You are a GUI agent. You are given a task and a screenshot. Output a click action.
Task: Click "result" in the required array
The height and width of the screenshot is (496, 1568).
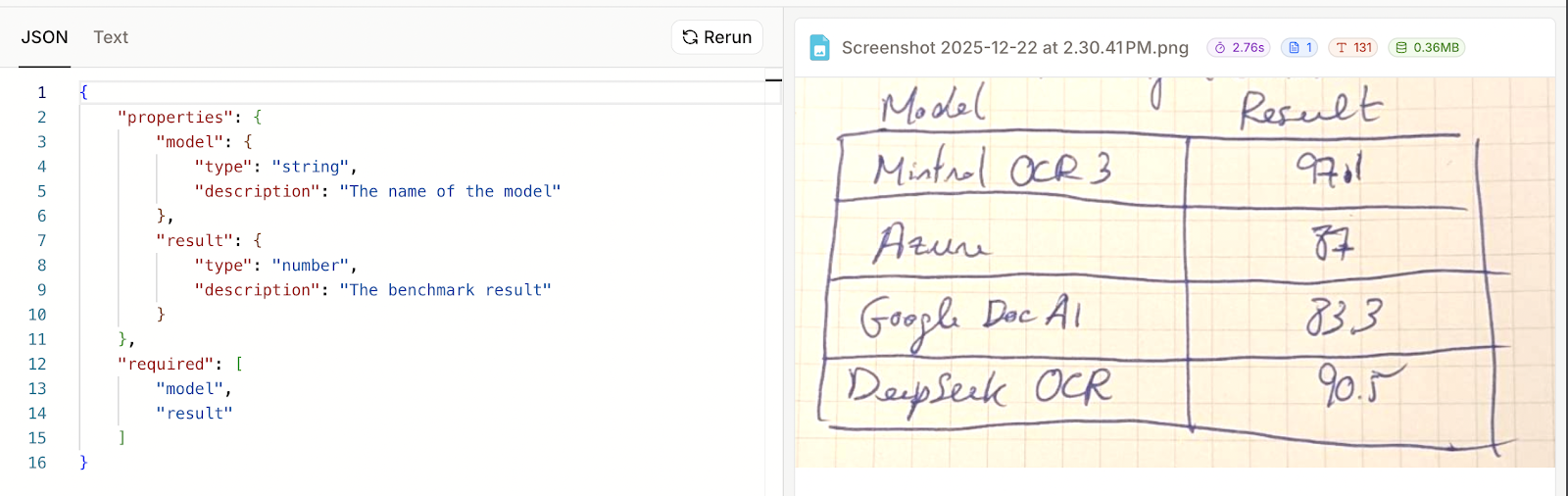point(194,414)
